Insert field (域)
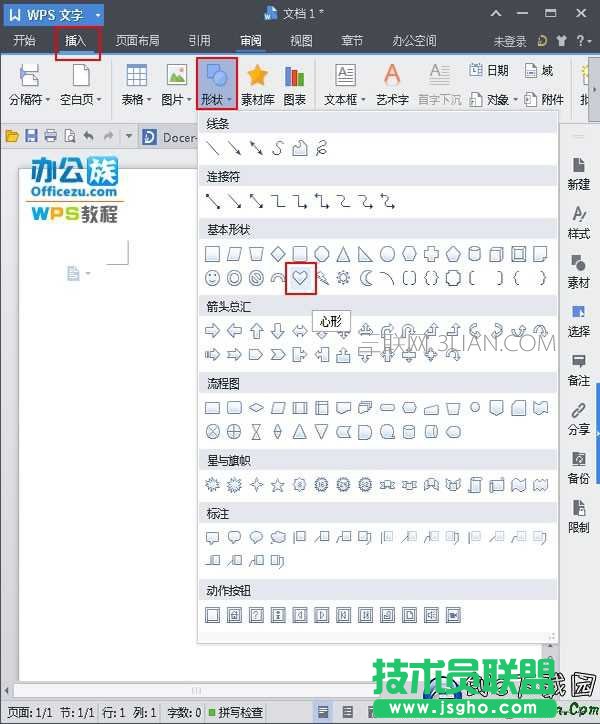Screen dimensions: 600x724 click(x=539, y=71)
